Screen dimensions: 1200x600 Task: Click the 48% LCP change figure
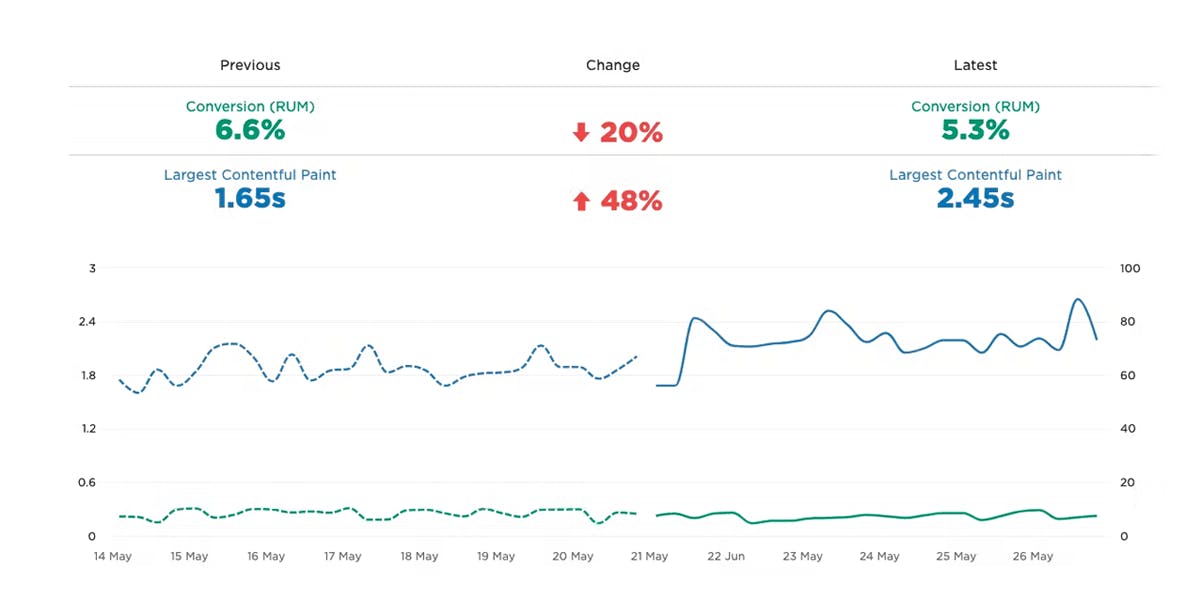631,202
